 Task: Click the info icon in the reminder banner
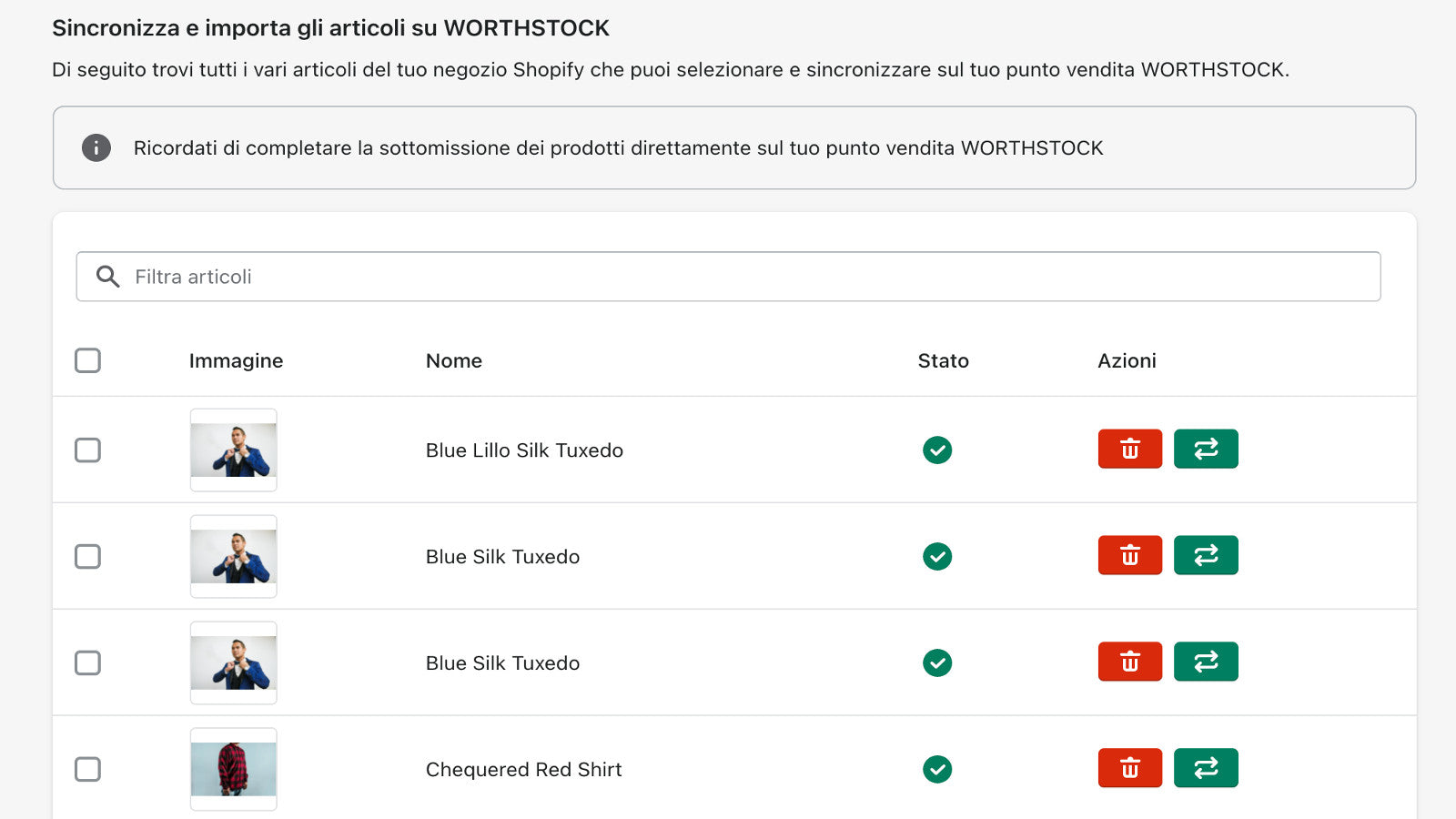tap(96, 147)
